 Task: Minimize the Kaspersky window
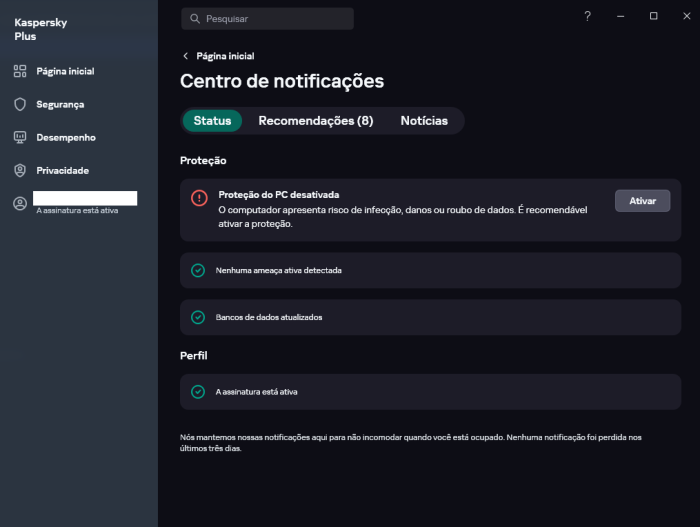621,16
